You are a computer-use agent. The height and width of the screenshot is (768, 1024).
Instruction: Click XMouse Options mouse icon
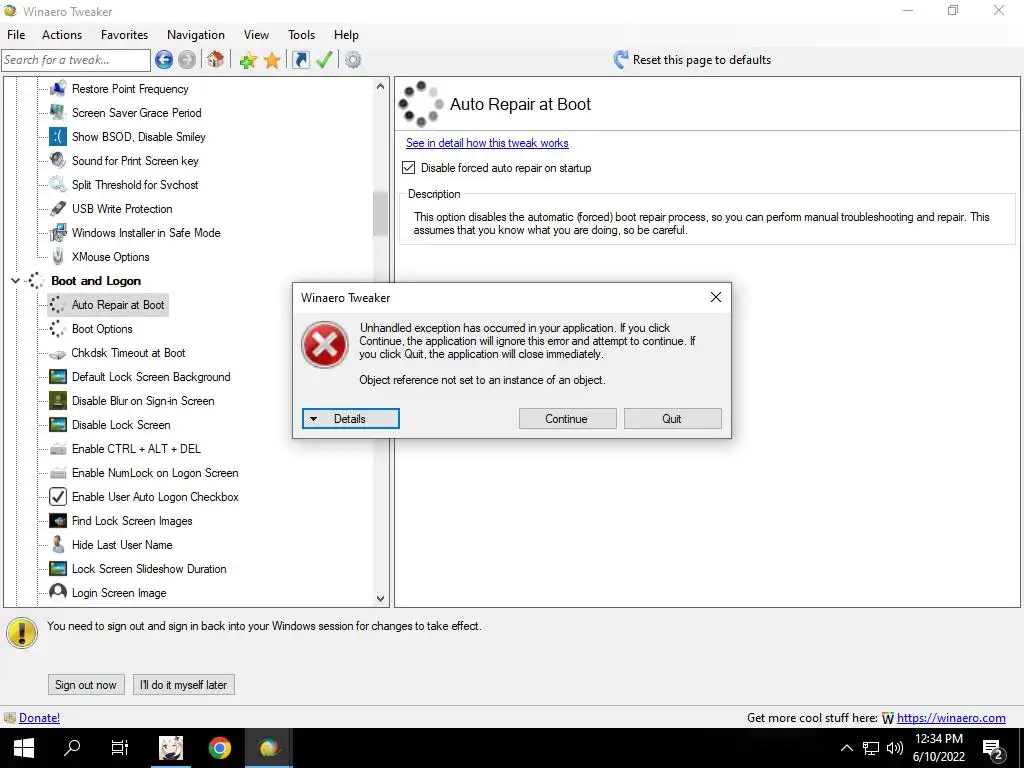58,257
